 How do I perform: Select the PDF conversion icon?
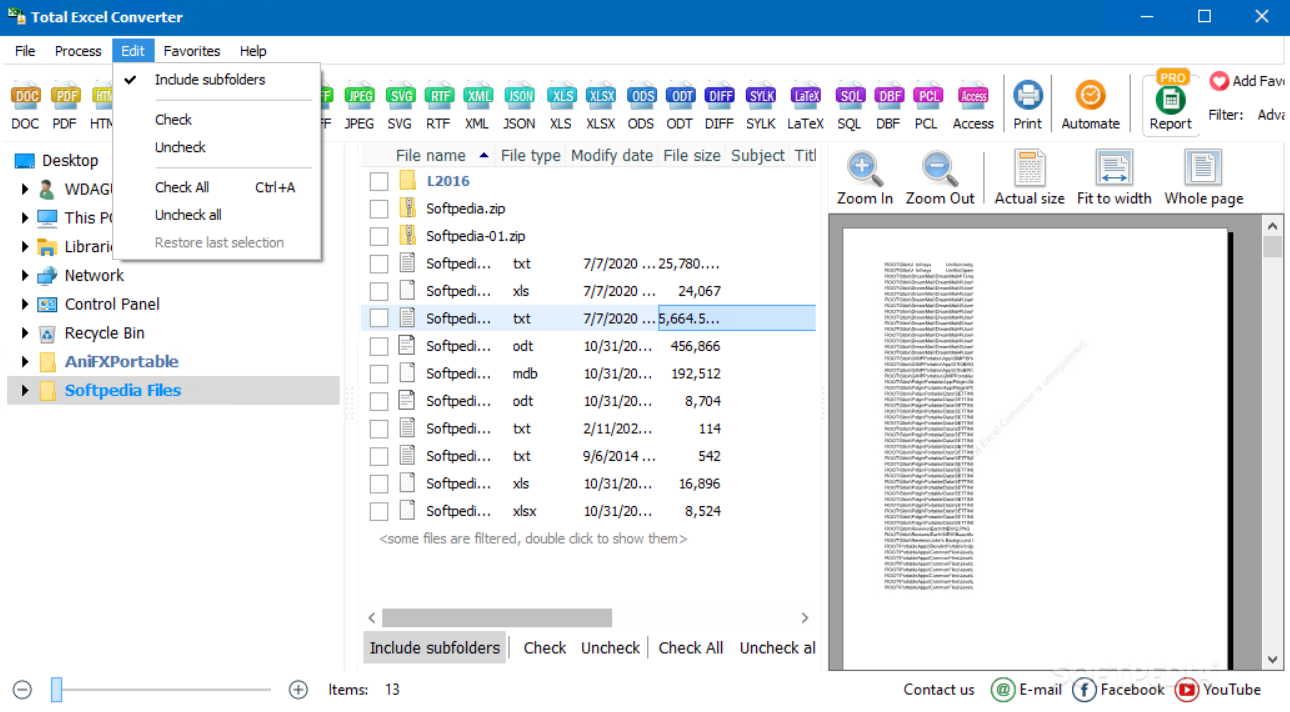[65, 106]
